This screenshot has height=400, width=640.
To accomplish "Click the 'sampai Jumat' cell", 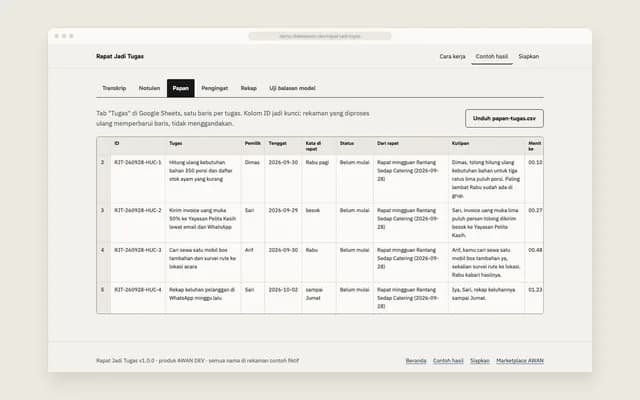I will tap(319, 298).
